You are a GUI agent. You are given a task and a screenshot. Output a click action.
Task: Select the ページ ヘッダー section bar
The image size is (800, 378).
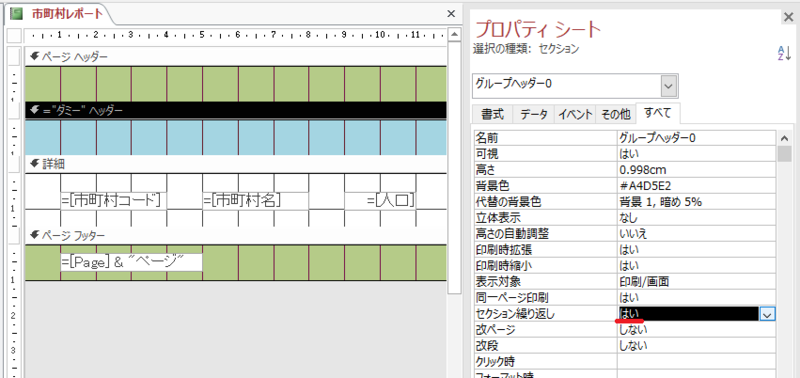tap(236, 57)
